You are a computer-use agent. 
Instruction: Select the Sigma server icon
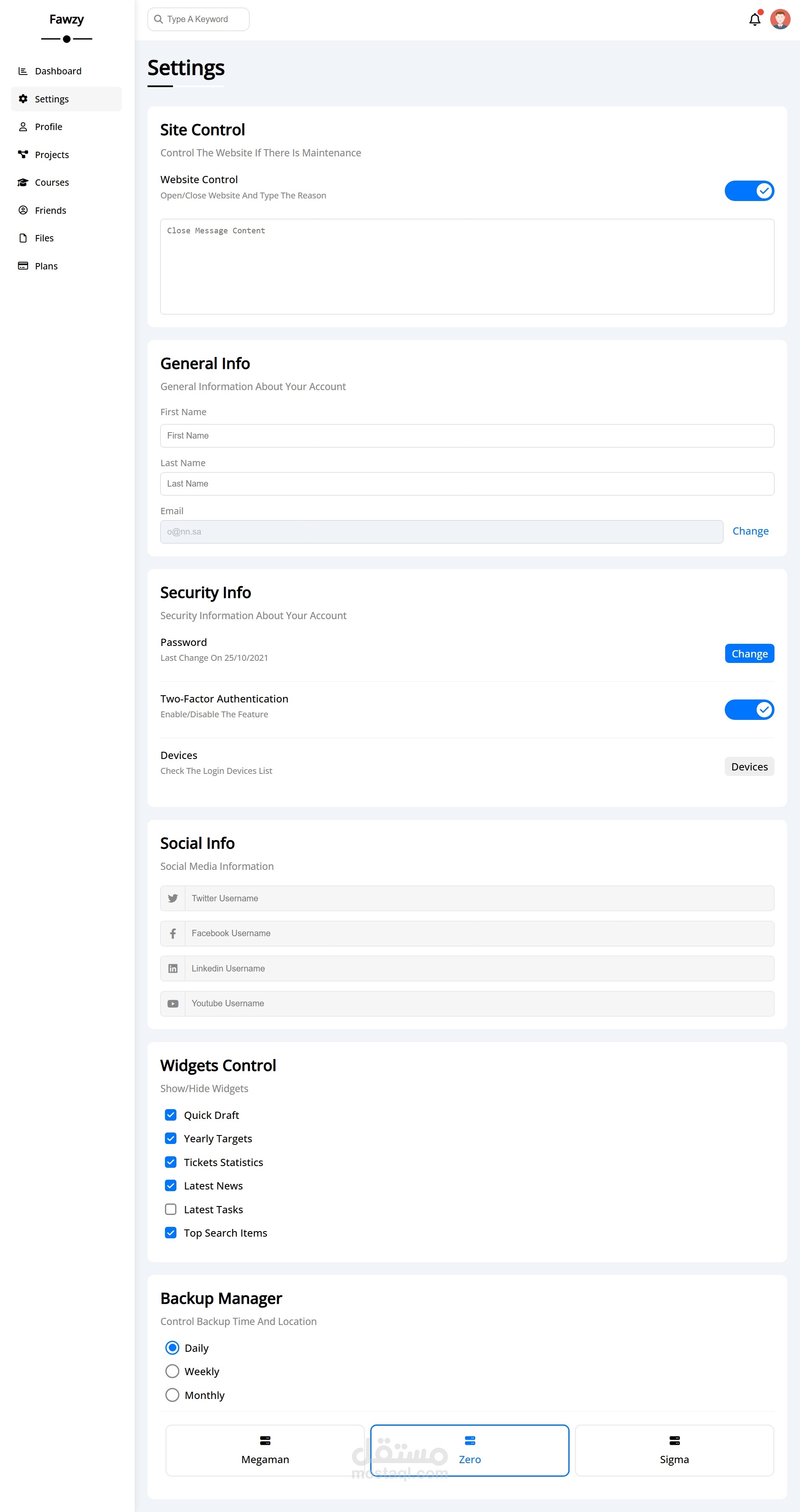click(x=675, y=1440)
